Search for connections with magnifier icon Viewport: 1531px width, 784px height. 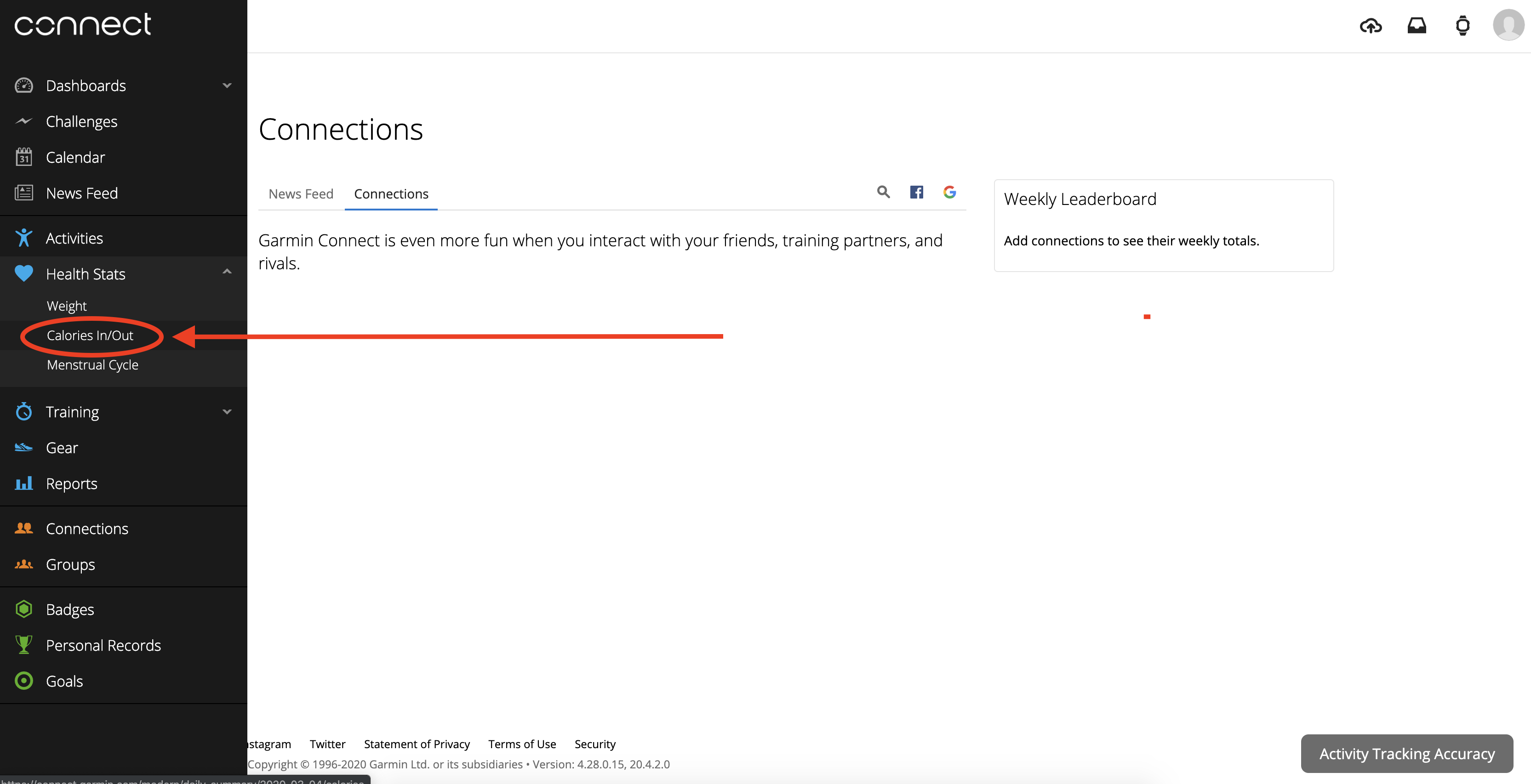pyautogui.click(x=884, y=192)
